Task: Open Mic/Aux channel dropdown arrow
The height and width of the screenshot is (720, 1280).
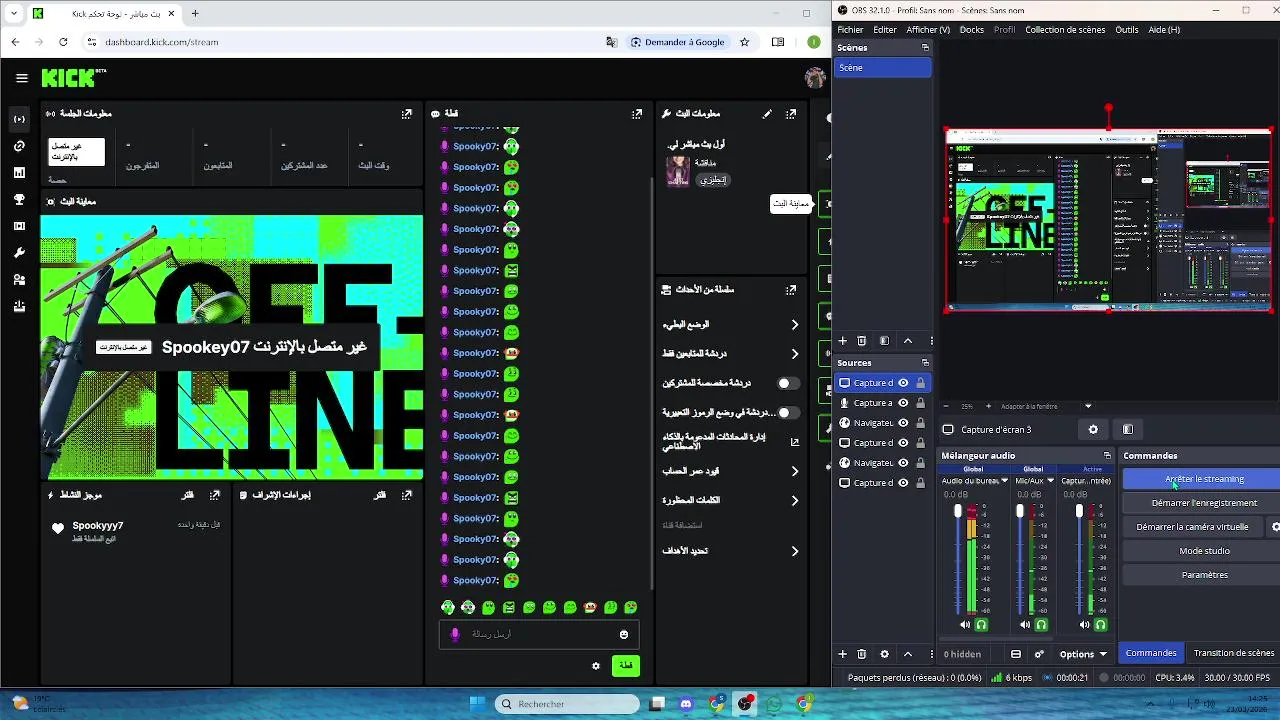Action: point(1050,481)
